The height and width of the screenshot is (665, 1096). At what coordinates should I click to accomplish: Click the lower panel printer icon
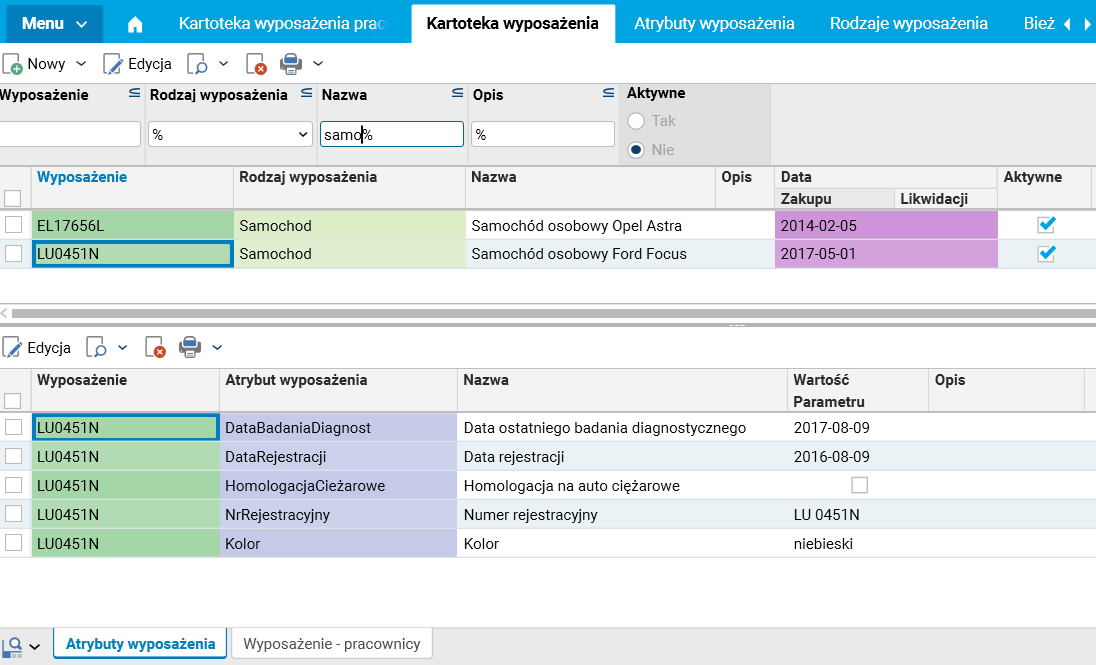(x=190, y=348)
